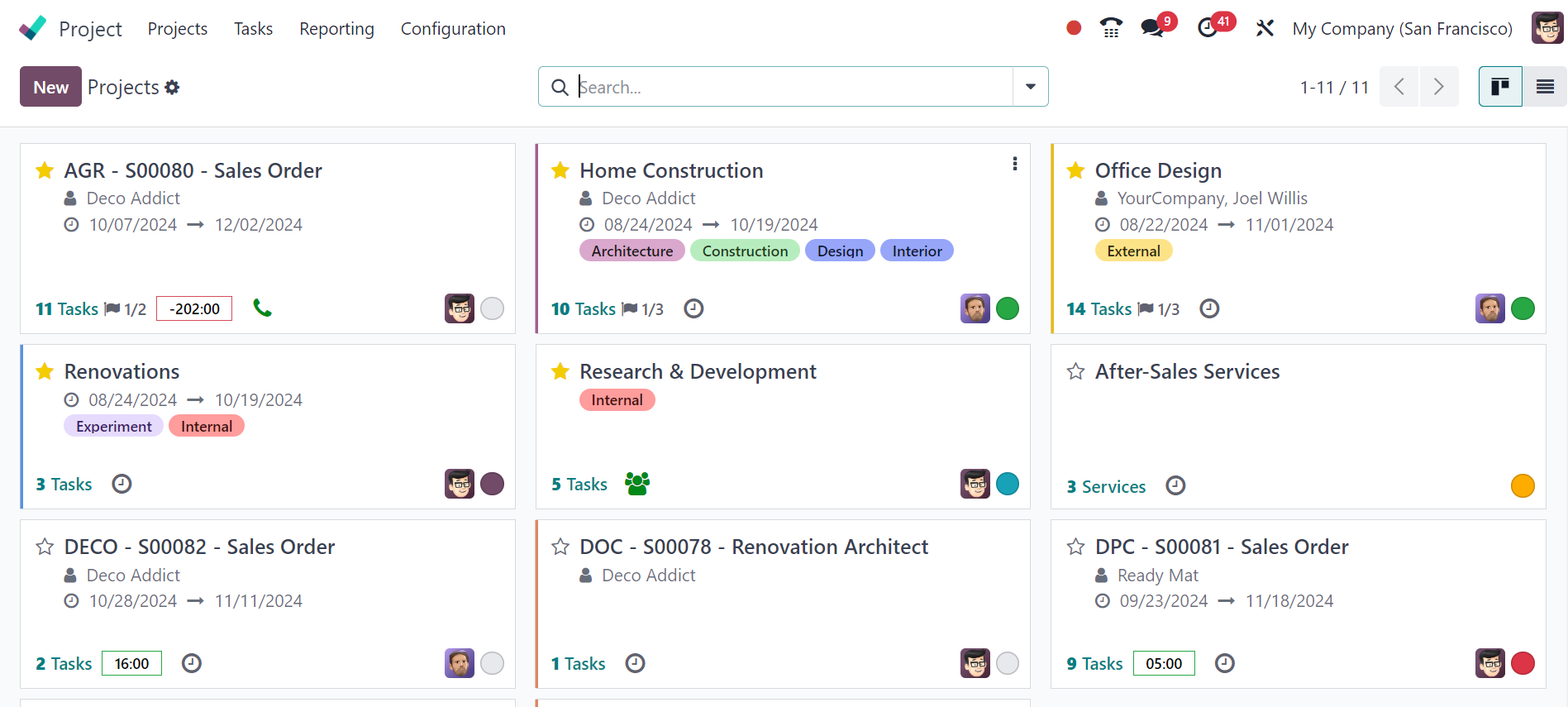Viewport: 1568px width, 707px height.
Task: Switch to Kanban view
Action: tap(1500, 87)
